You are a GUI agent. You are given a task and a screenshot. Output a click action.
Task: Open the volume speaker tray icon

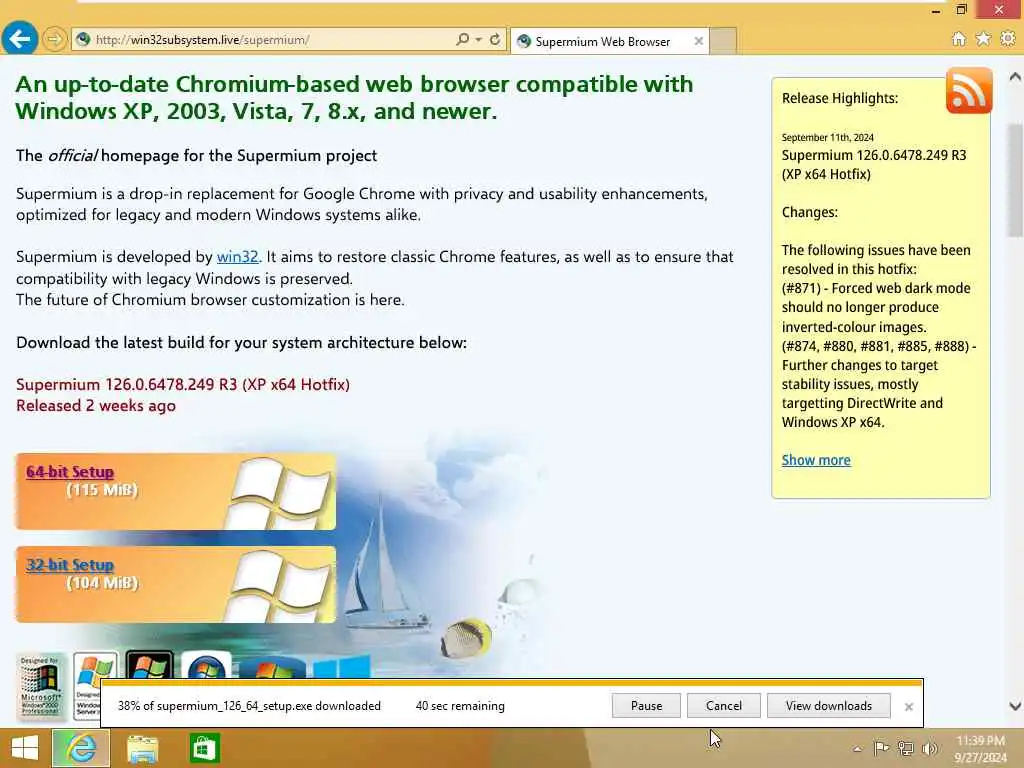pyautogui.click(x=930, y=748)
